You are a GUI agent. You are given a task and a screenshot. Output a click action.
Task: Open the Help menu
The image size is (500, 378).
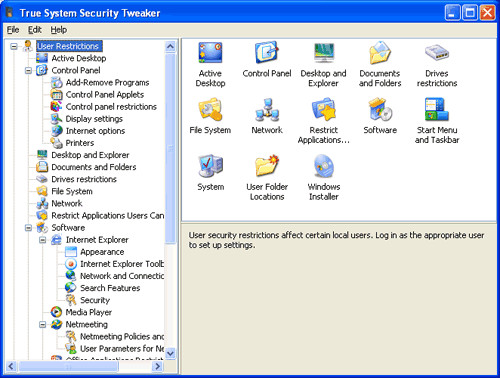(59, 30)
